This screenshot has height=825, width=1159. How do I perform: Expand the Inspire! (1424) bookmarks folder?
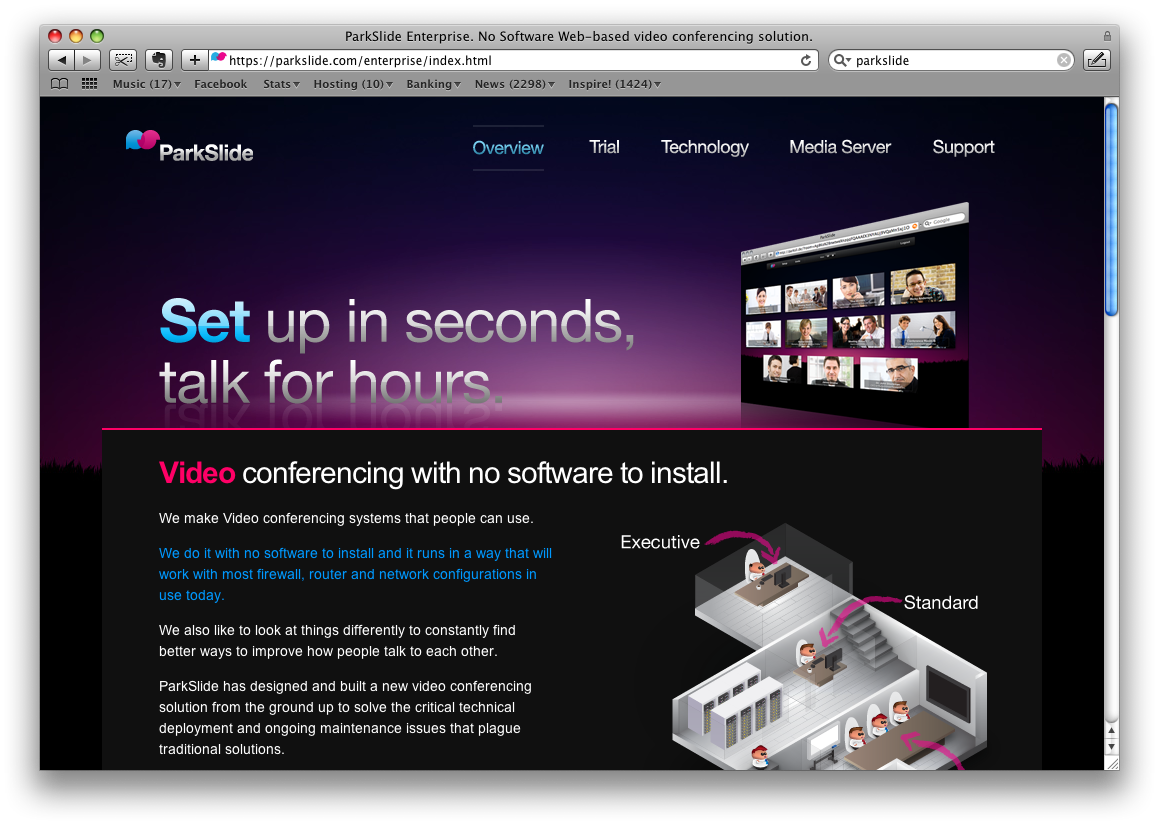(x=614, y=84)
